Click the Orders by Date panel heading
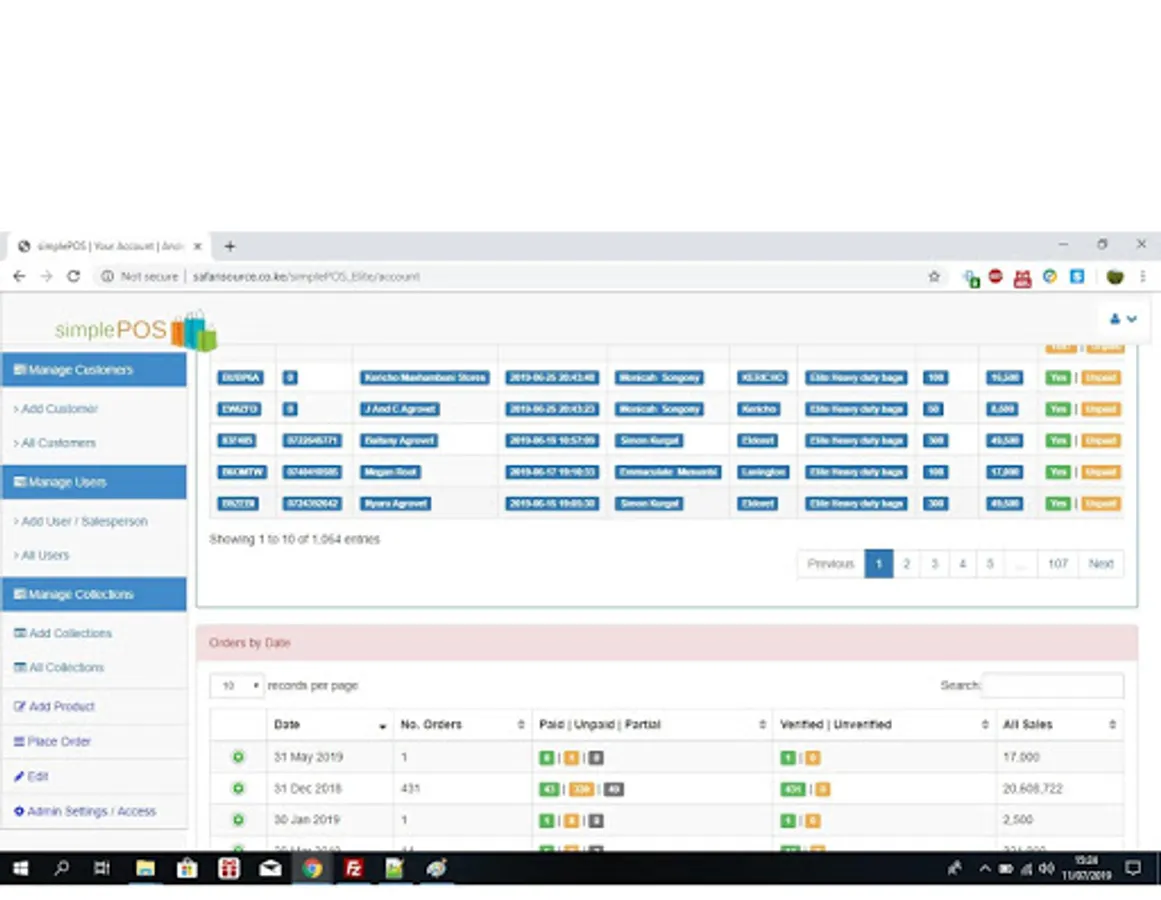Screen dimensions: 1161x900 coord(666,642)
